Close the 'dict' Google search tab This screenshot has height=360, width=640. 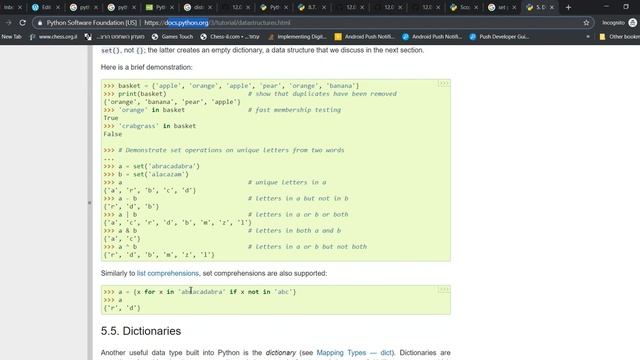pyautogui.click(x=210, y=7)
